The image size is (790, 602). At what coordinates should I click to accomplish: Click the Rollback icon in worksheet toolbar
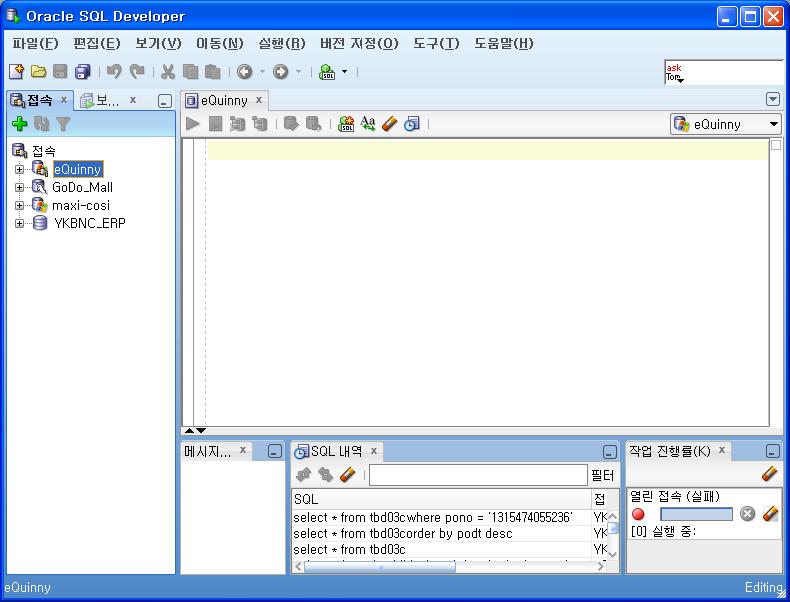pyautogui.click(x=313, y=123)
